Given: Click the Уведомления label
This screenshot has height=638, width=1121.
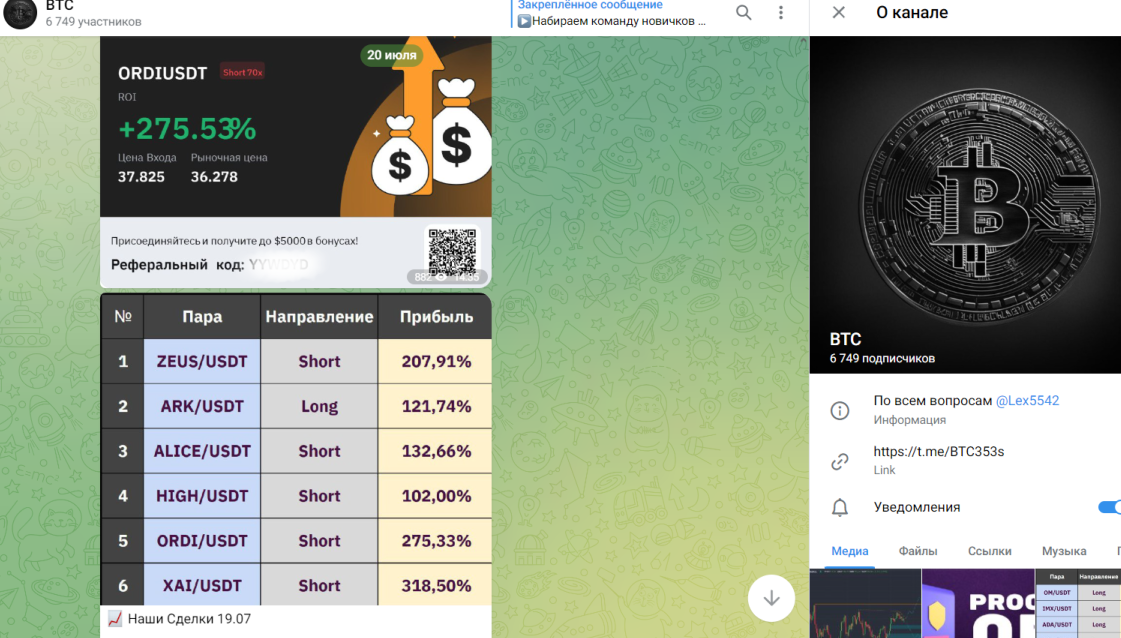Looking at the screenshot, I should (917, 507).
